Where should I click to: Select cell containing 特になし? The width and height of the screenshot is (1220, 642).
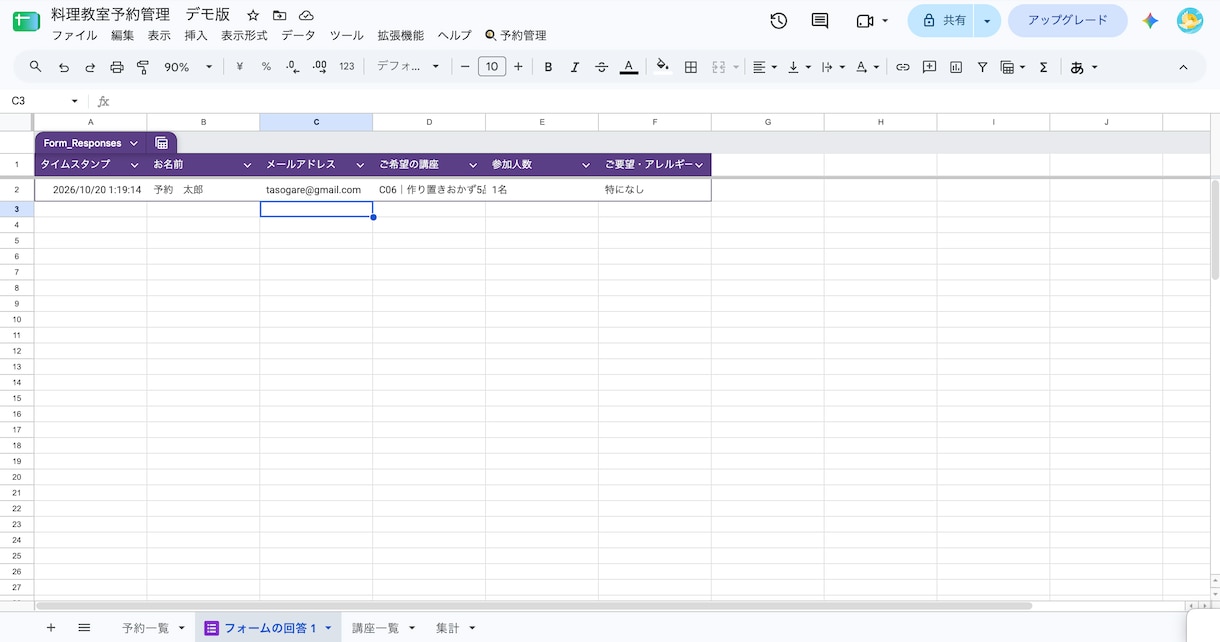point(655,189)
